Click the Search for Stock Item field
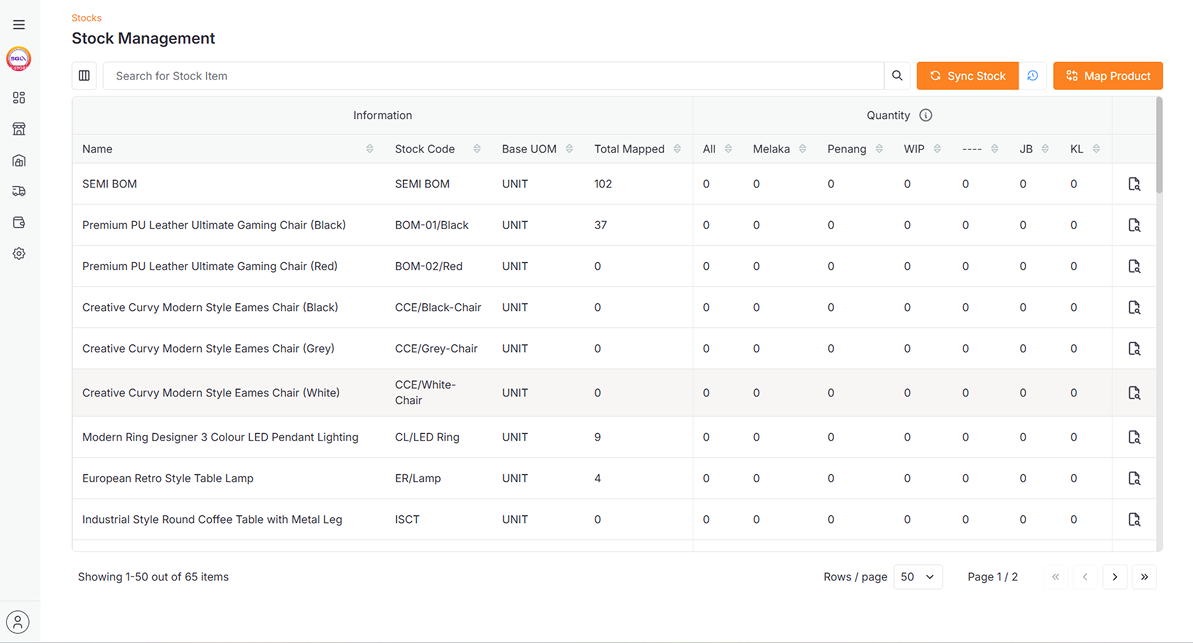 point(493,76)
